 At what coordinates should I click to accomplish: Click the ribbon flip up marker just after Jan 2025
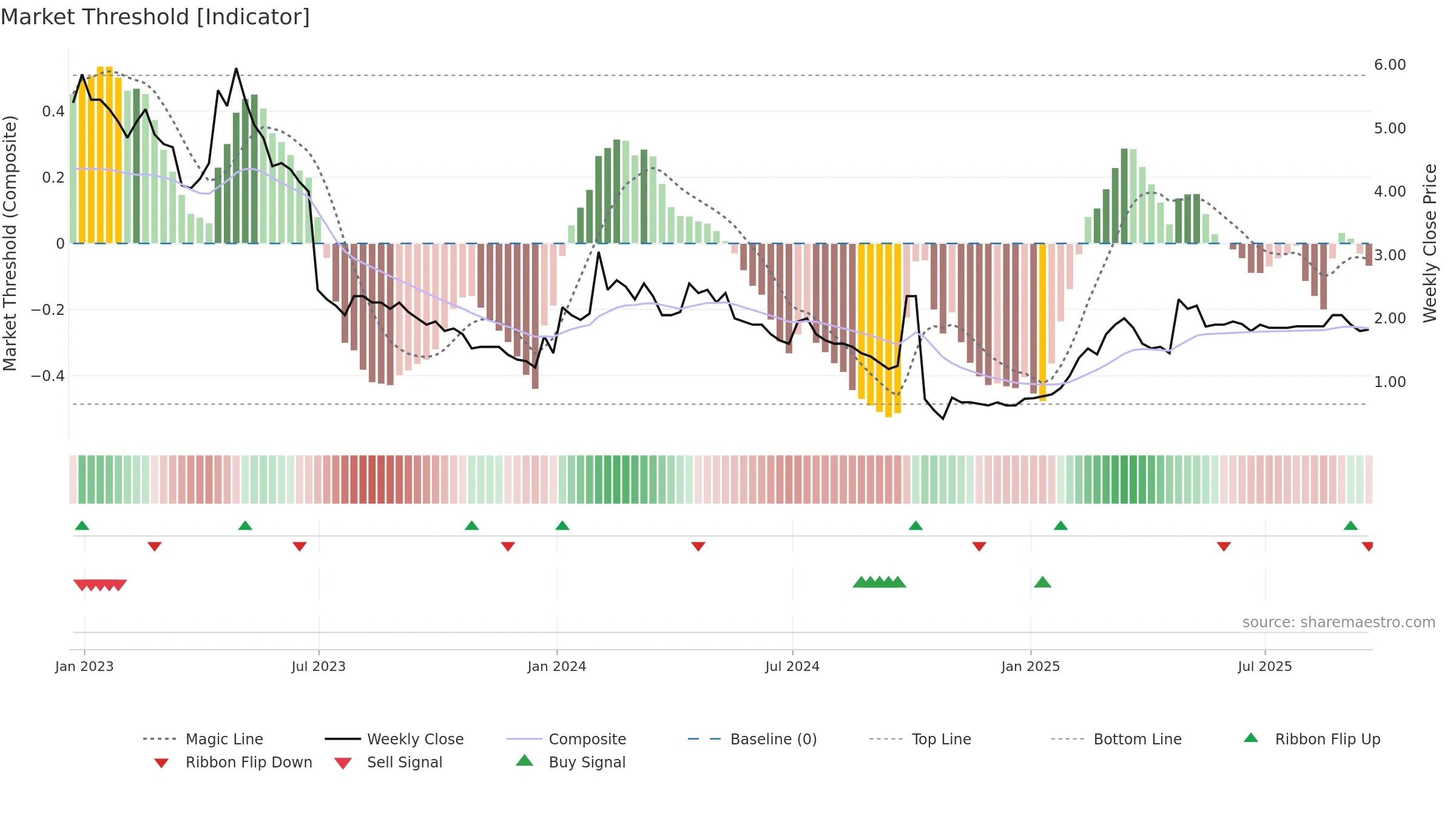click(1060, 525)
